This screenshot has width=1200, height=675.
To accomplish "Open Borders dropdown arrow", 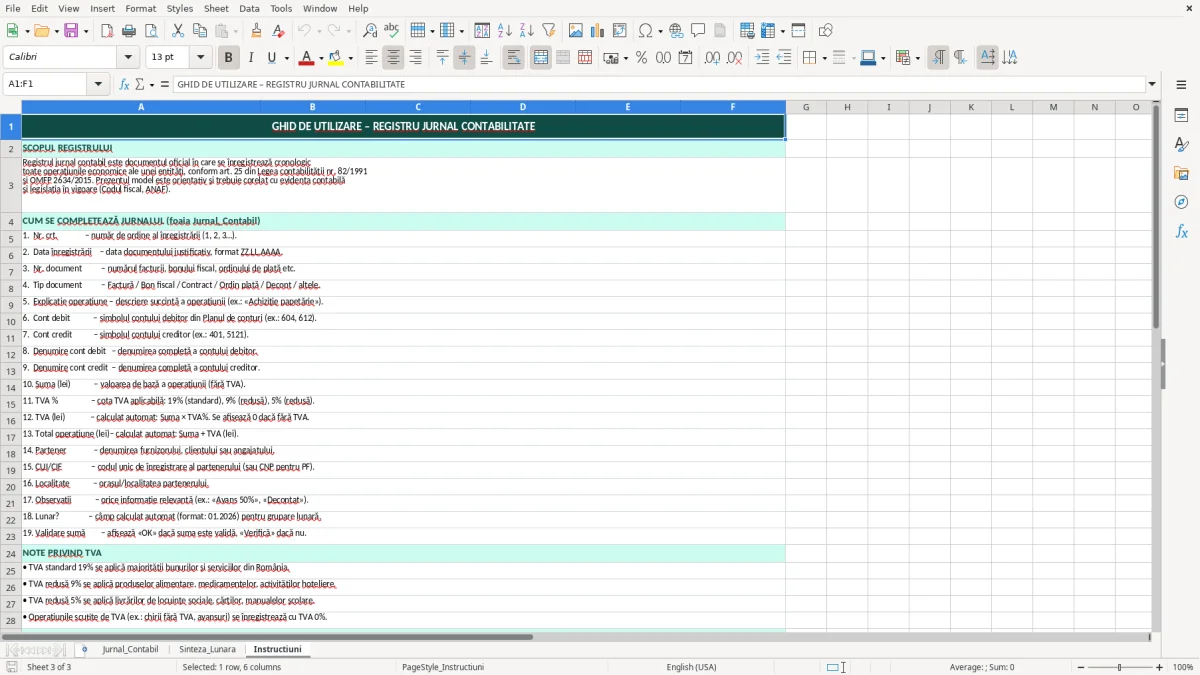I will 823,58.
